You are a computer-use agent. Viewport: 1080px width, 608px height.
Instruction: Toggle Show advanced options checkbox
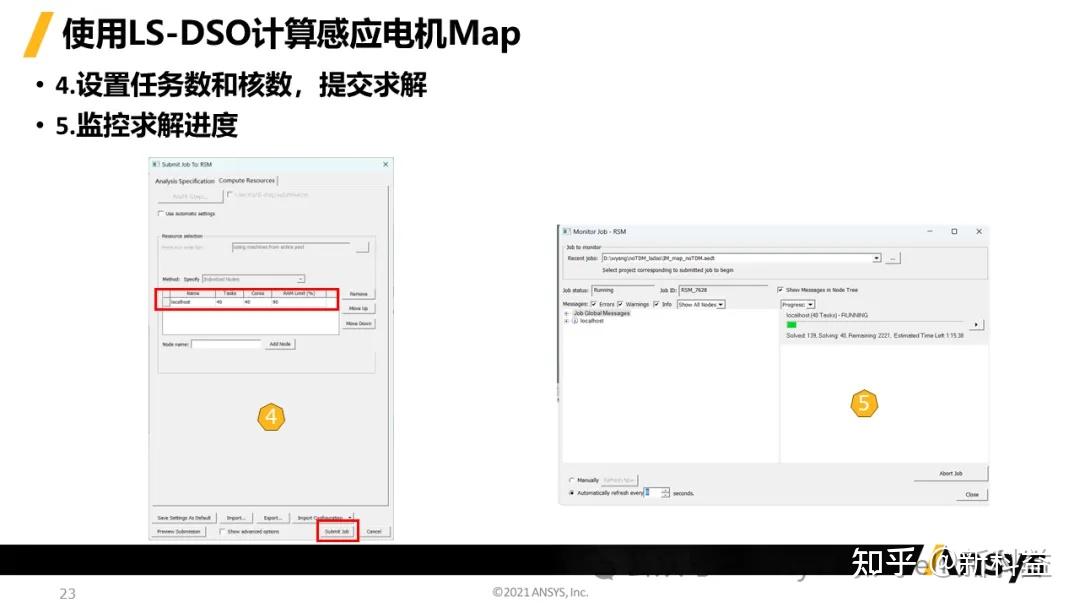coord(222,532)
